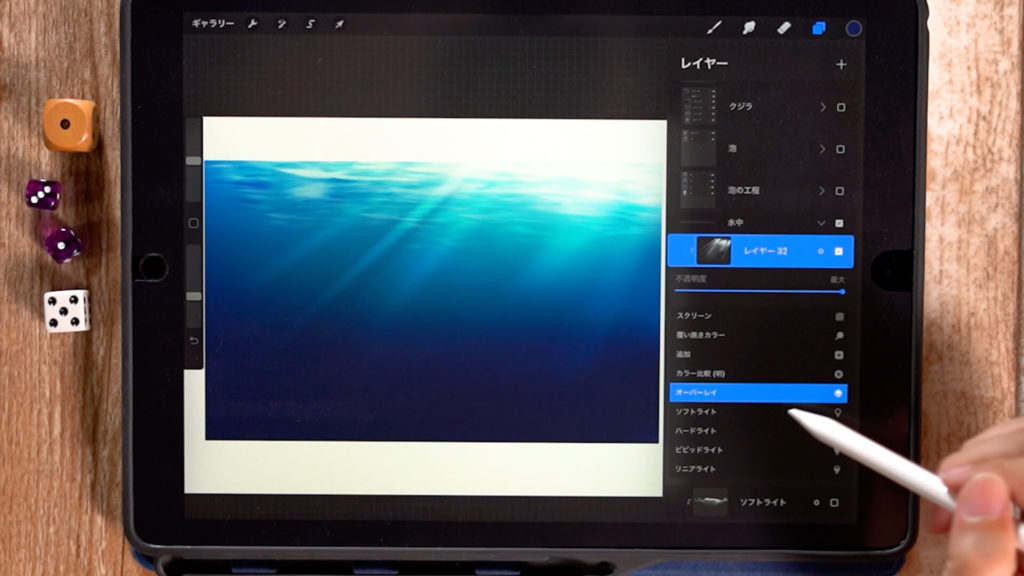Expand the クジラ group
The height and width of the screenshot is (576, 1024).
pos(823,107)
